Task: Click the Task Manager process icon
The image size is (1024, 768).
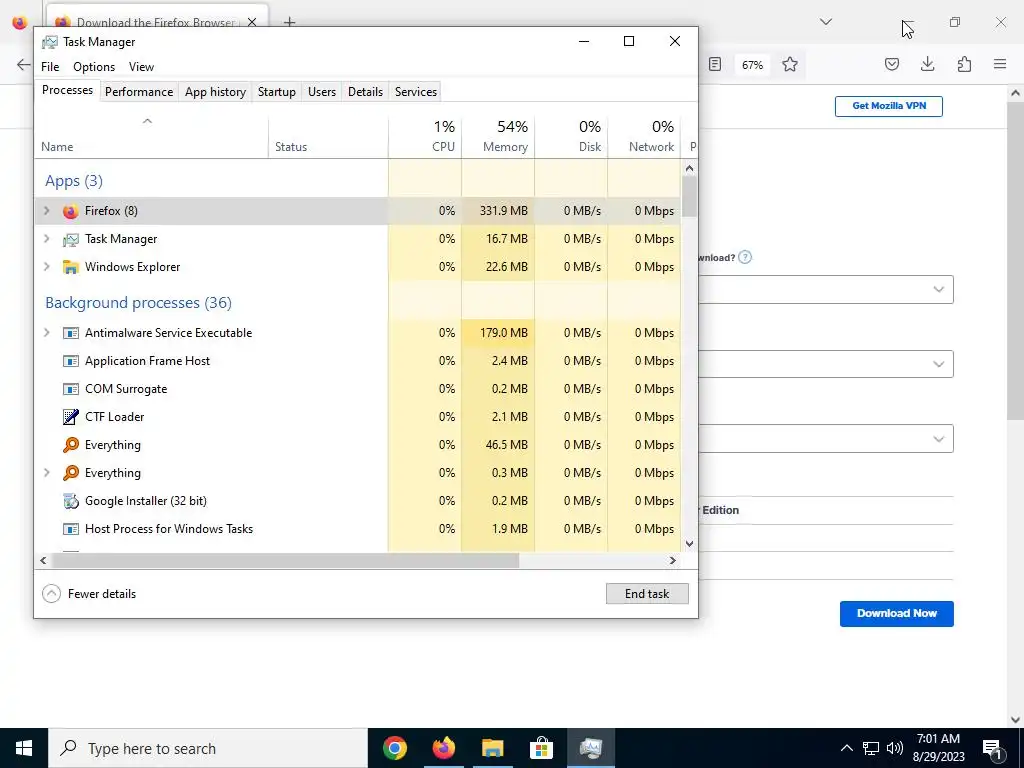Action: coord(71,239)
